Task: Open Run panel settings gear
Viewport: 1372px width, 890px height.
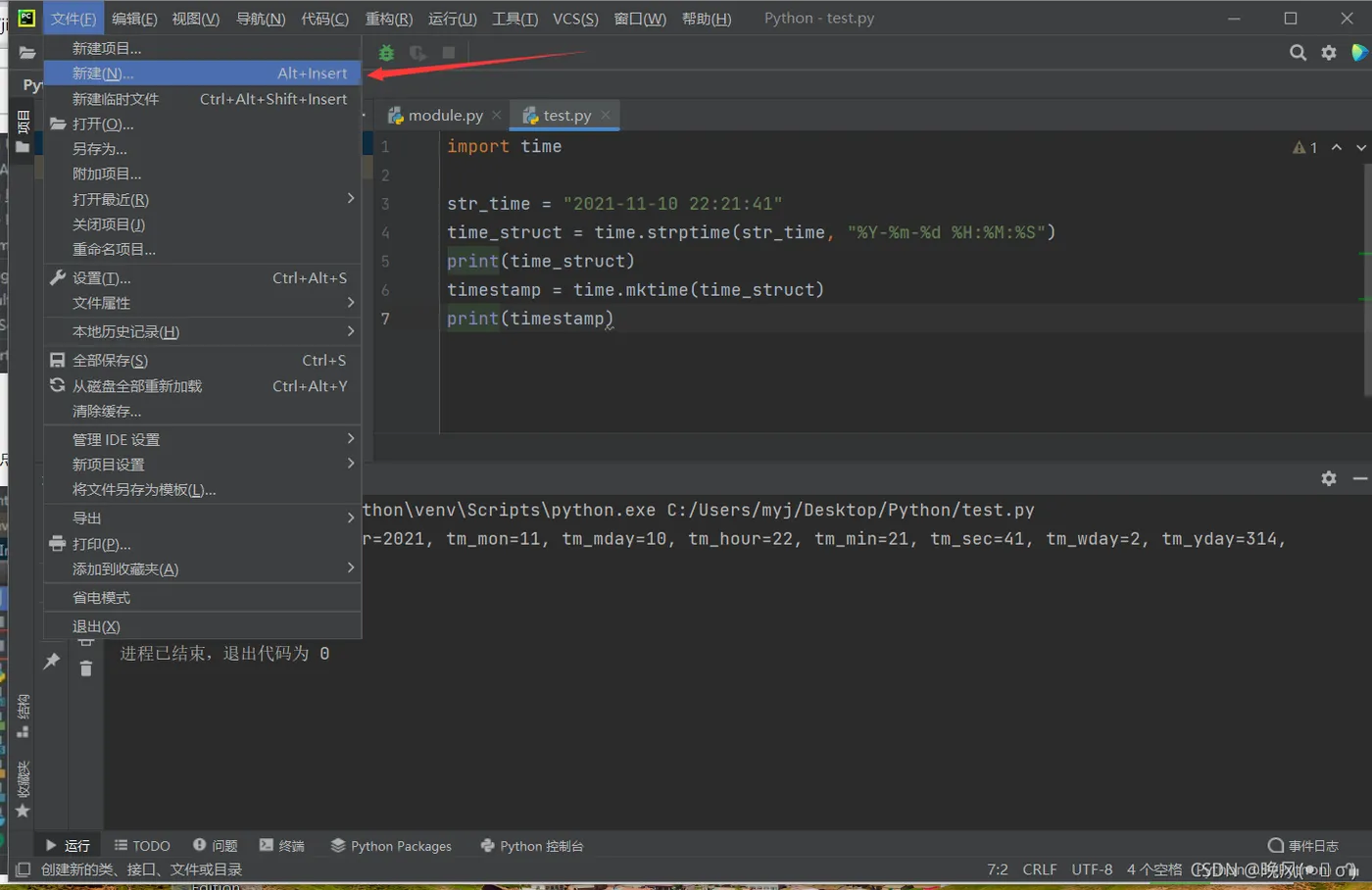Action: [1329, 478]
